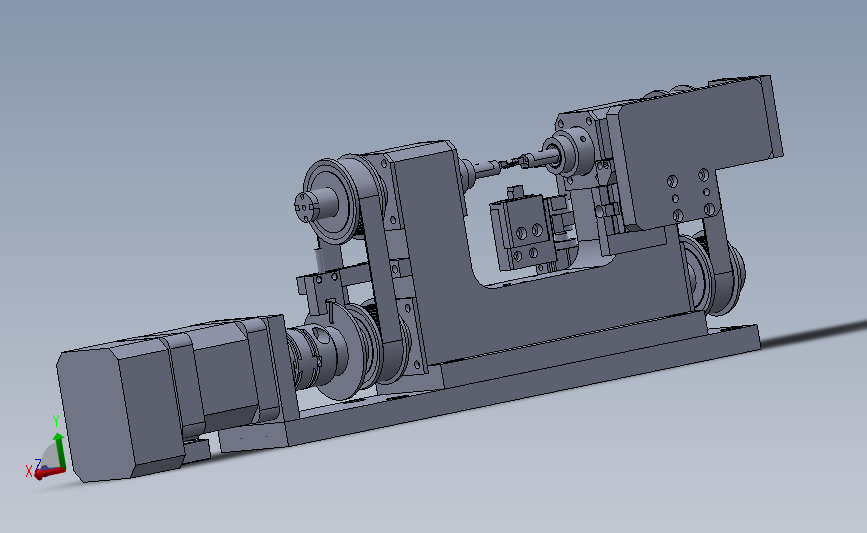Click the green Y axis of the orientation triad
The image size is (867, 533).
pos(59,451)
